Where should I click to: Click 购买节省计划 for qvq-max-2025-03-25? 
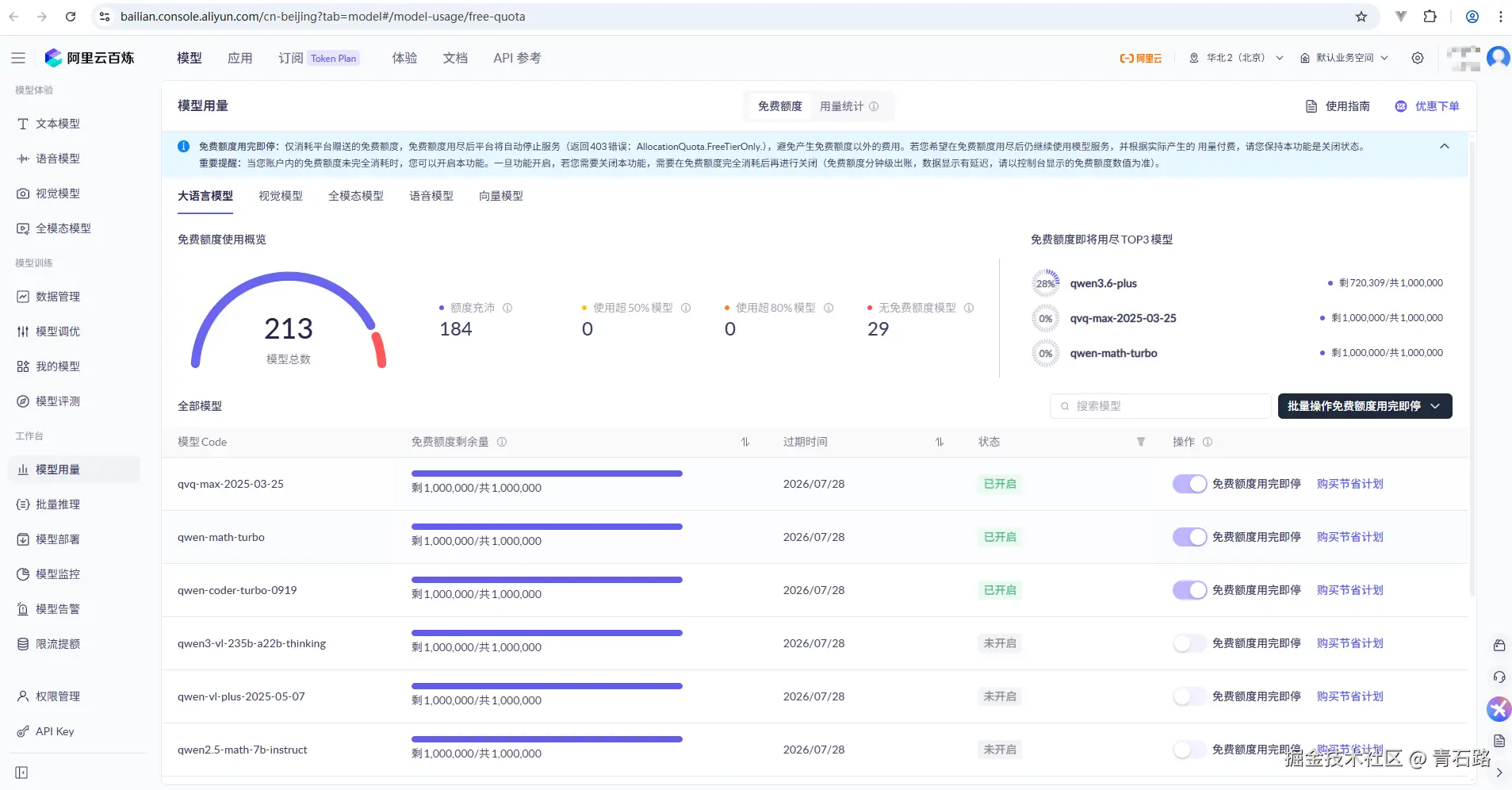coord(1350,484)
